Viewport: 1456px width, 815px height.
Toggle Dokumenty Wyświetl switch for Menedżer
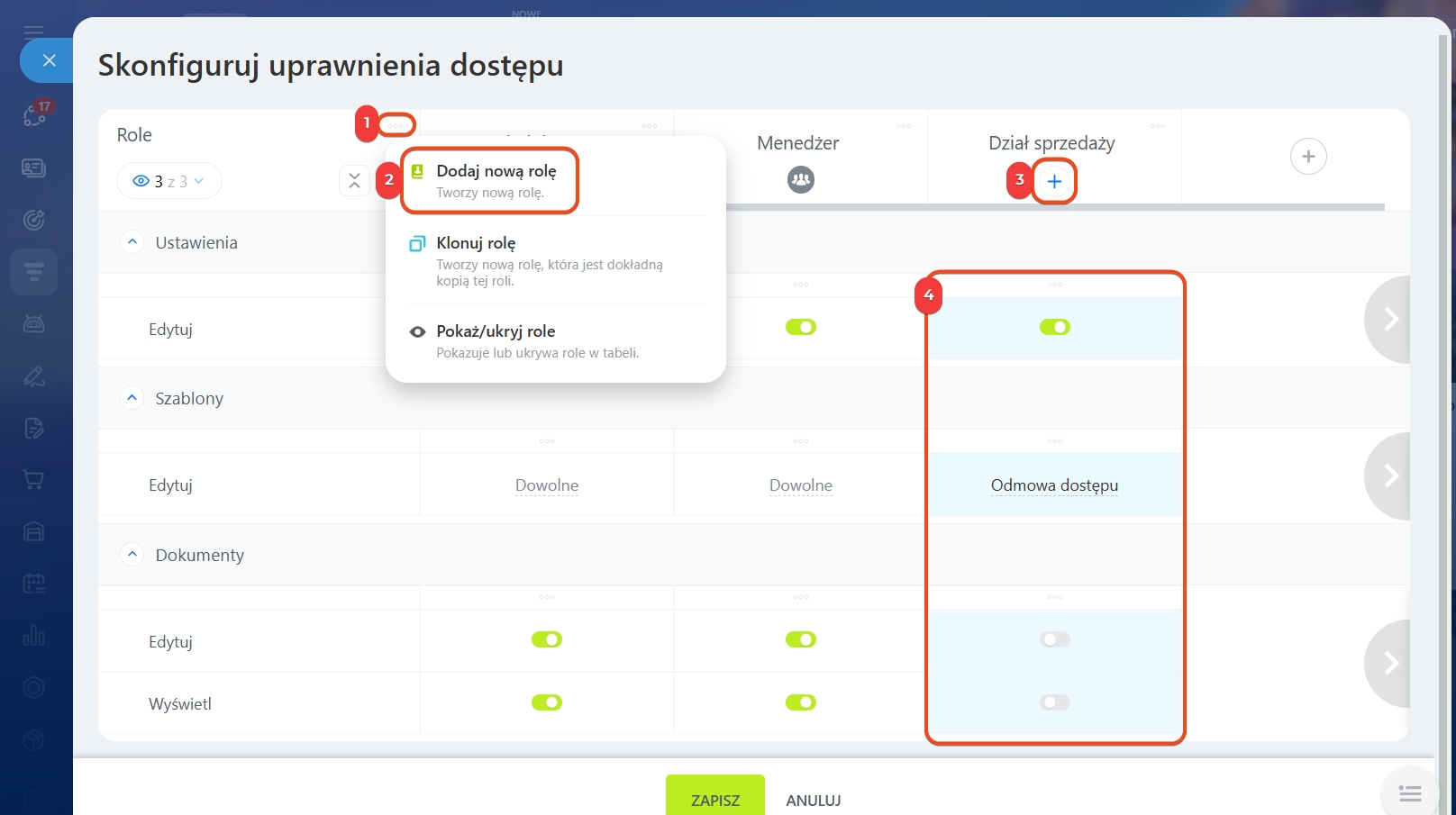tap(800, 702)
